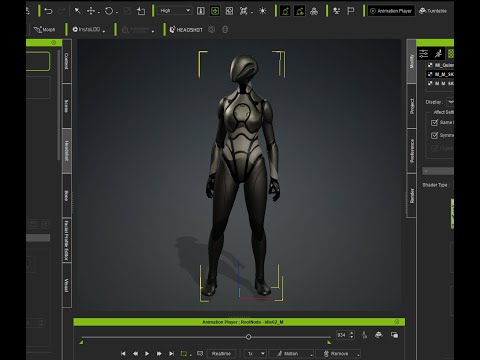The width and height of the screenshot is (480, 360).
Task: Open the Project tab on right panel
Action: [x=412, y=106]
